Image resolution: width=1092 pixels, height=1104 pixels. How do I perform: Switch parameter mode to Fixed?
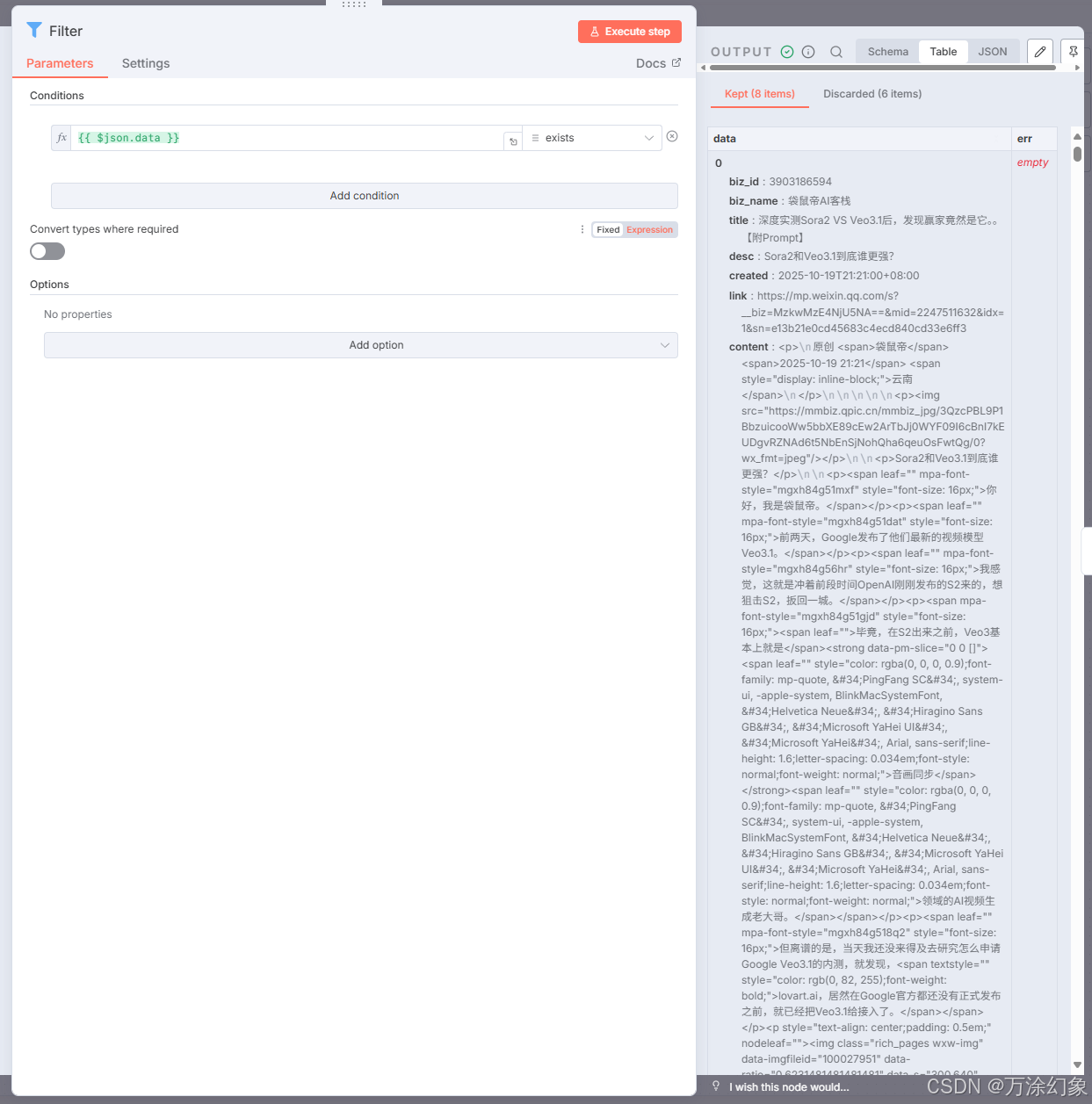[608, 230]
